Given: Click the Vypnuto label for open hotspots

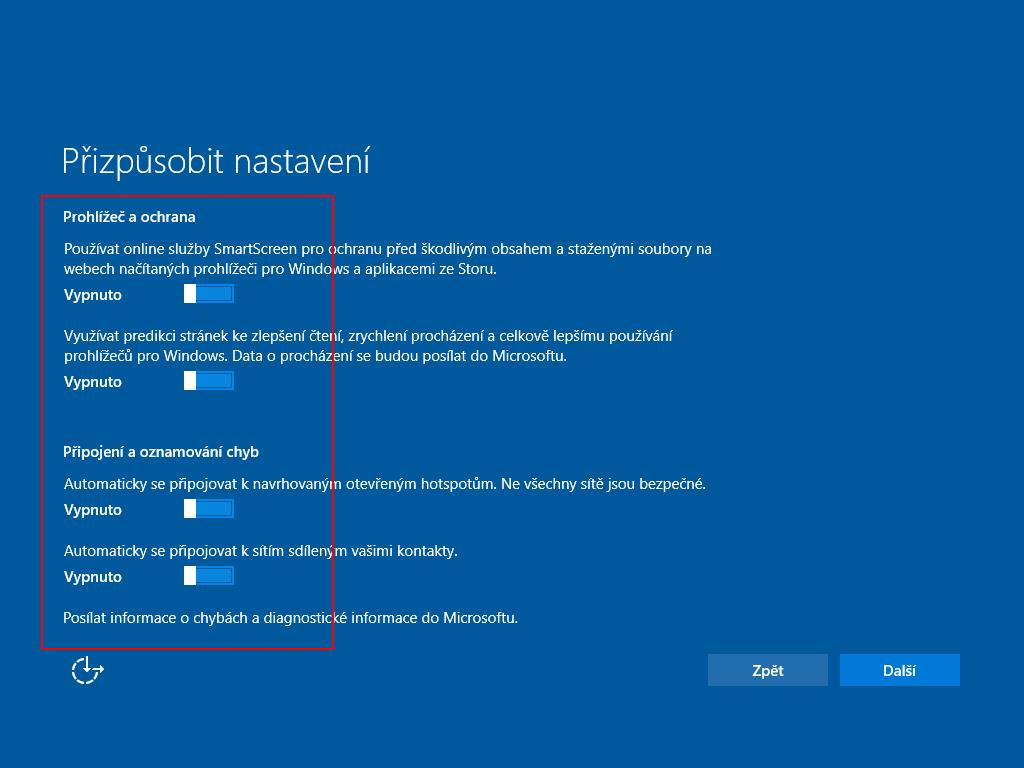Looking at the screenshot, I should [x=93, y=510].
